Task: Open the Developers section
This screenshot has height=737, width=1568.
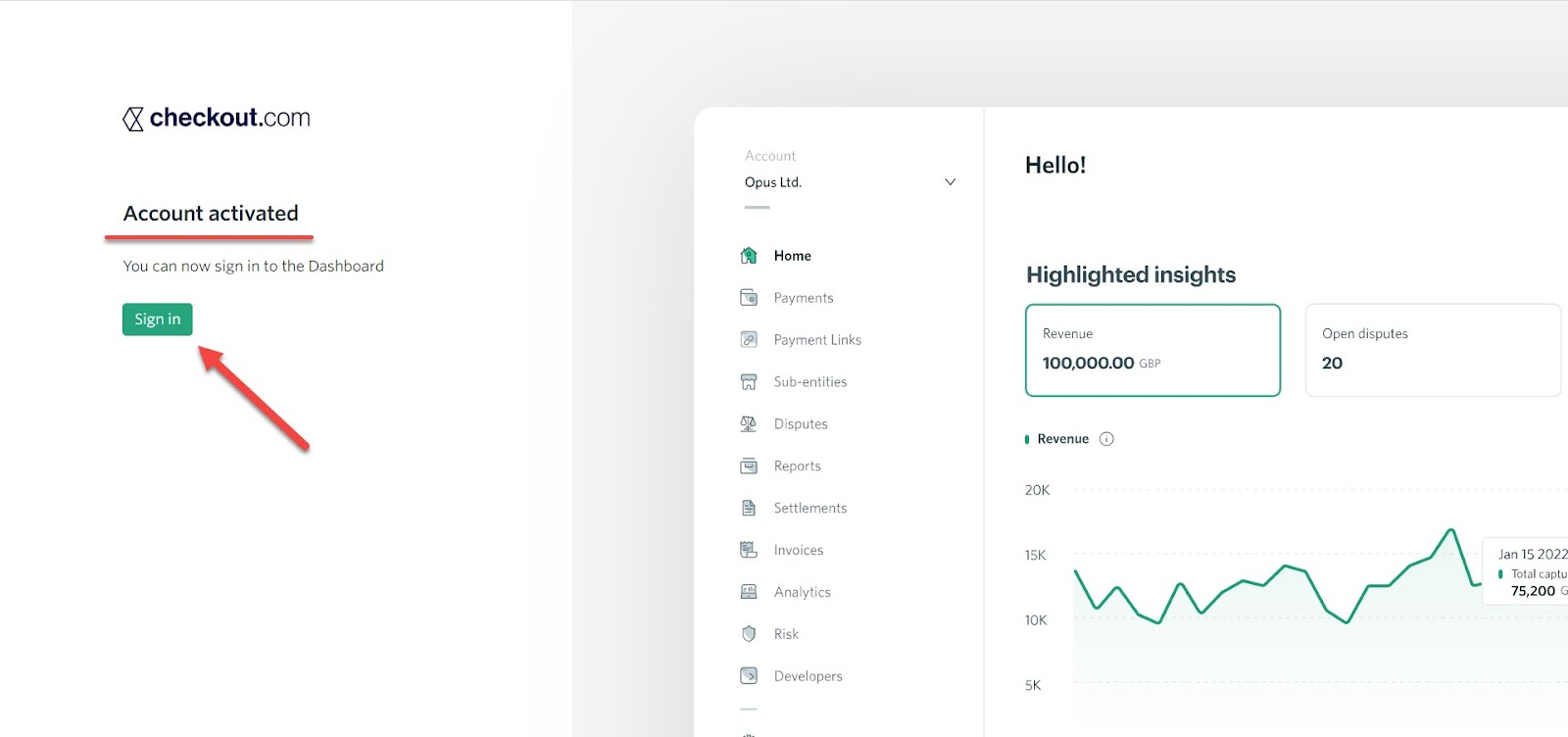Action: 808,676
